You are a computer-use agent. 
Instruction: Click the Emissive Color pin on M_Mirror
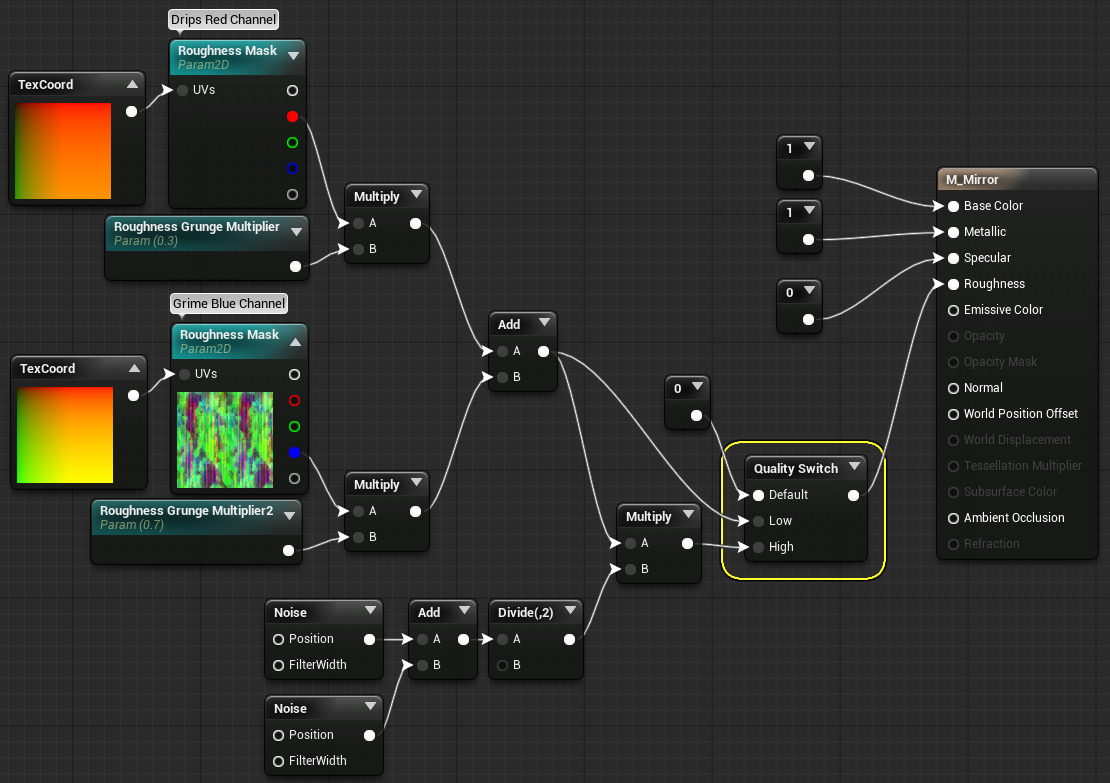point(953,310)
